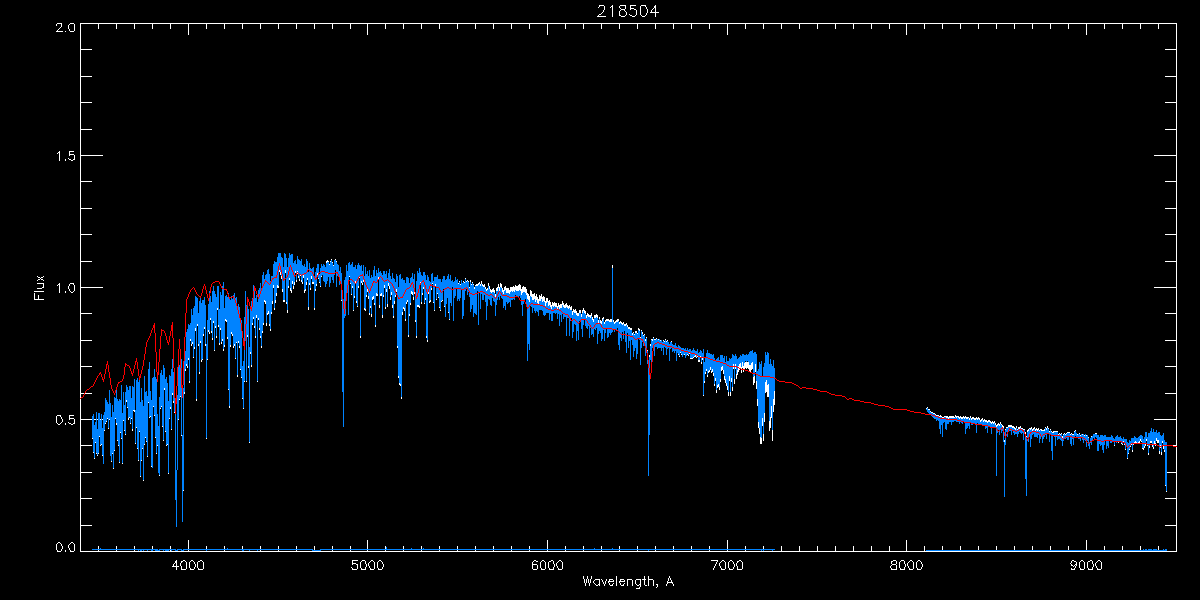Click the 5000 wavelength tick label
This screenshot has width=1200, height=600.
(368, 565)
